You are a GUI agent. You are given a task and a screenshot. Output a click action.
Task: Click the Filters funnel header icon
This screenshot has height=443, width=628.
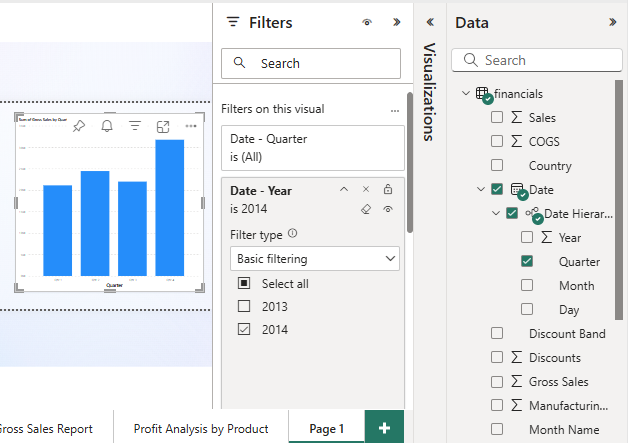[233, 22]
